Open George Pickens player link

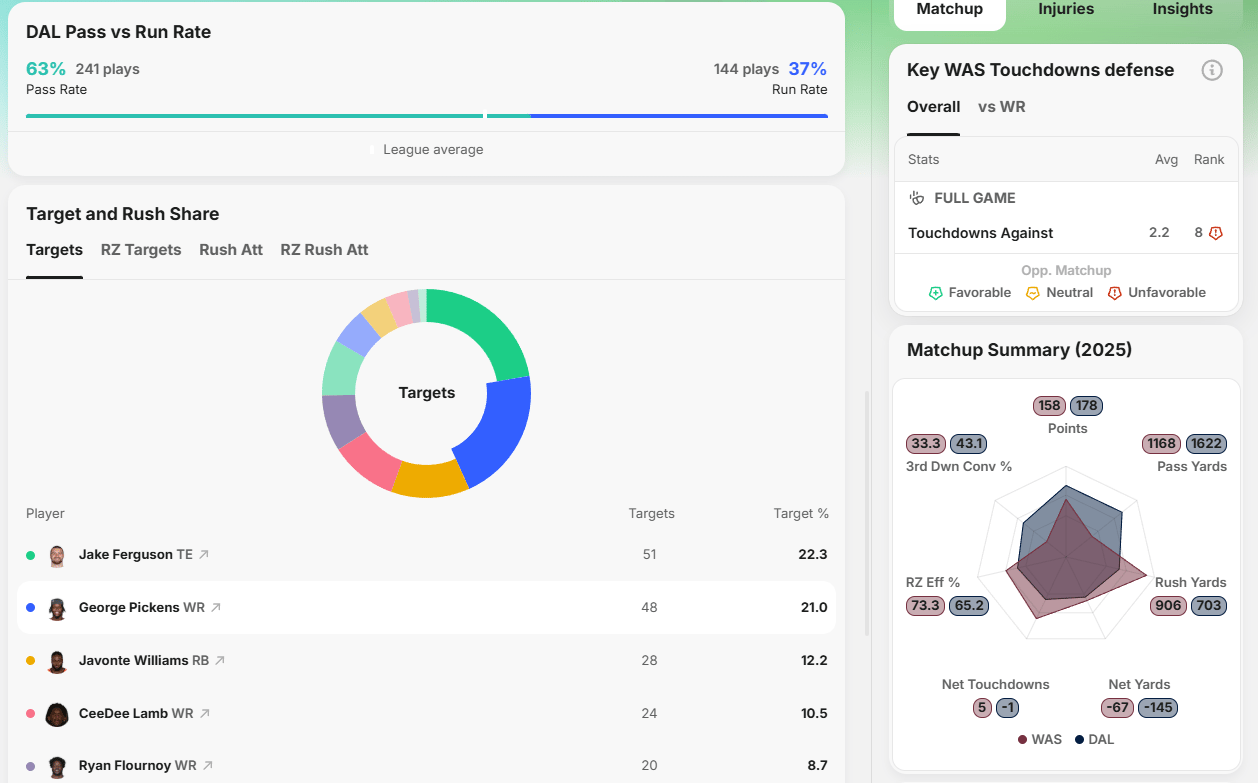tap(129, 607)
